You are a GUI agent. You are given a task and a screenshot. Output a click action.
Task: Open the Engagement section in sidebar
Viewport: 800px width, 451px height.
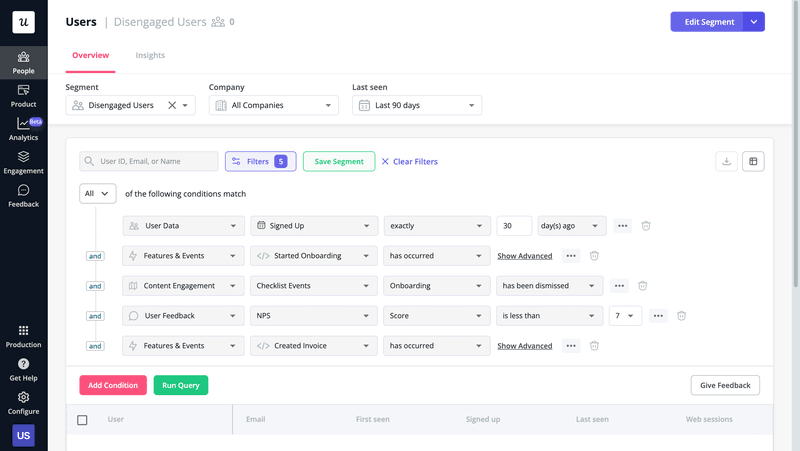[23, 163]
